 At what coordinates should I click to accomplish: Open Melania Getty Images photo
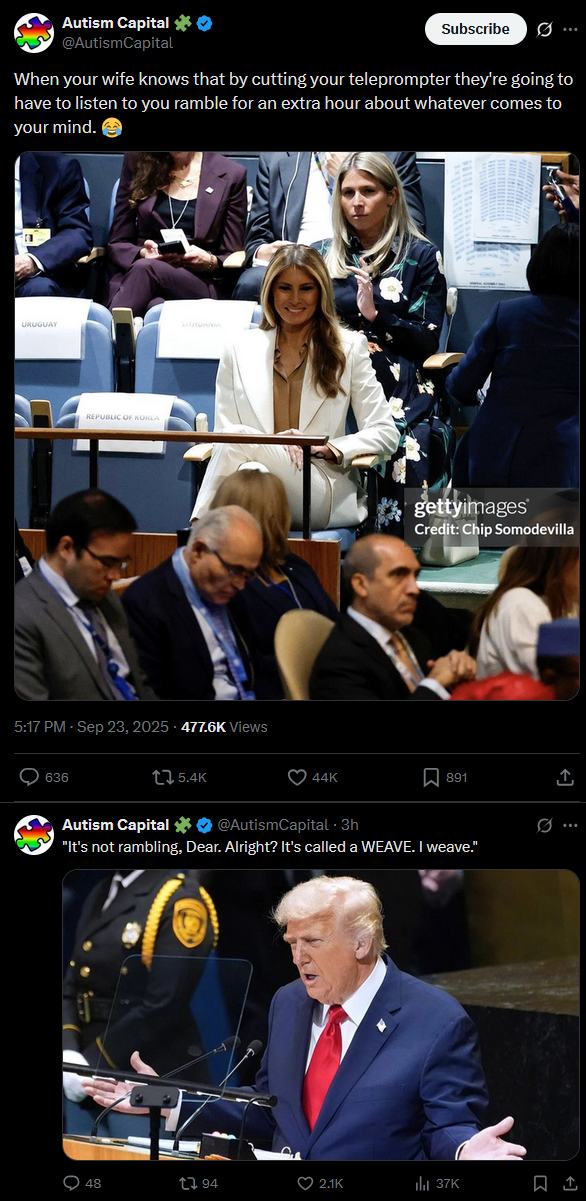click(x=297, y=426)
